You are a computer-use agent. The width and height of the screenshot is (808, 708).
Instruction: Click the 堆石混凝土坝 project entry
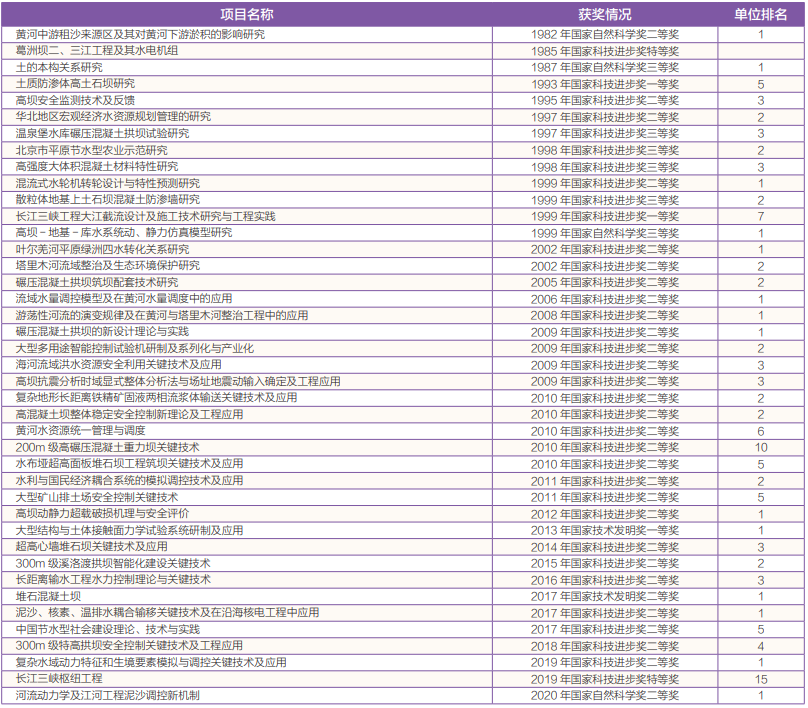click(48, 596)
